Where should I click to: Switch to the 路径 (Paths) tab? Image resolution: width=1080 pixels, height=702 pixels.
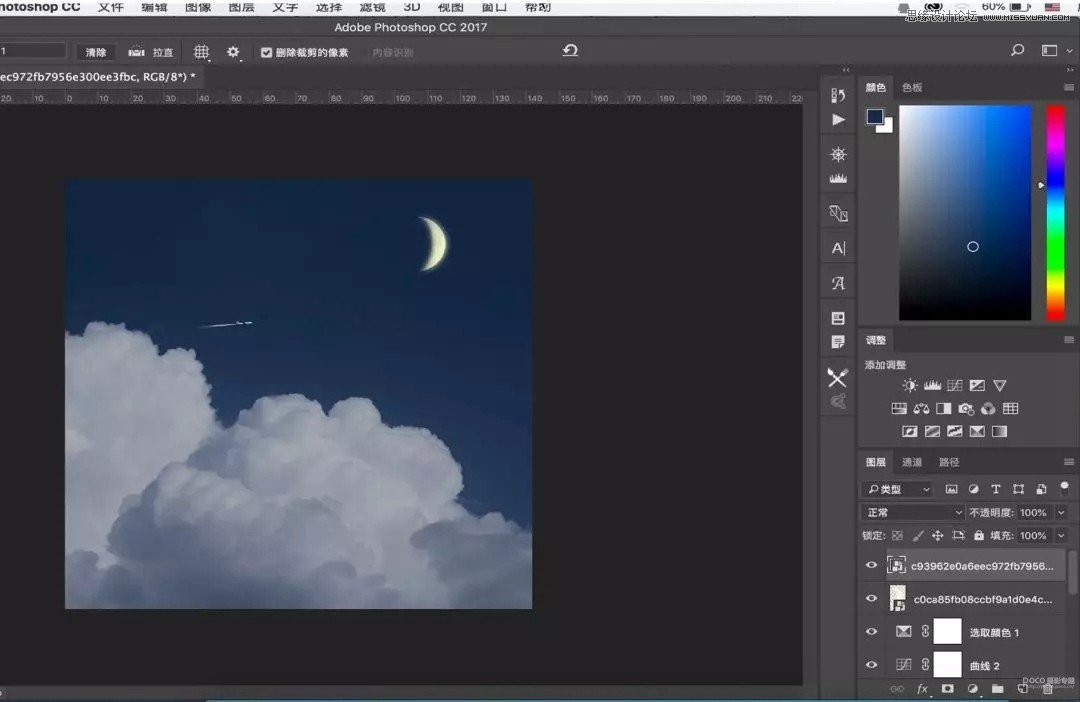coord(949,462)
